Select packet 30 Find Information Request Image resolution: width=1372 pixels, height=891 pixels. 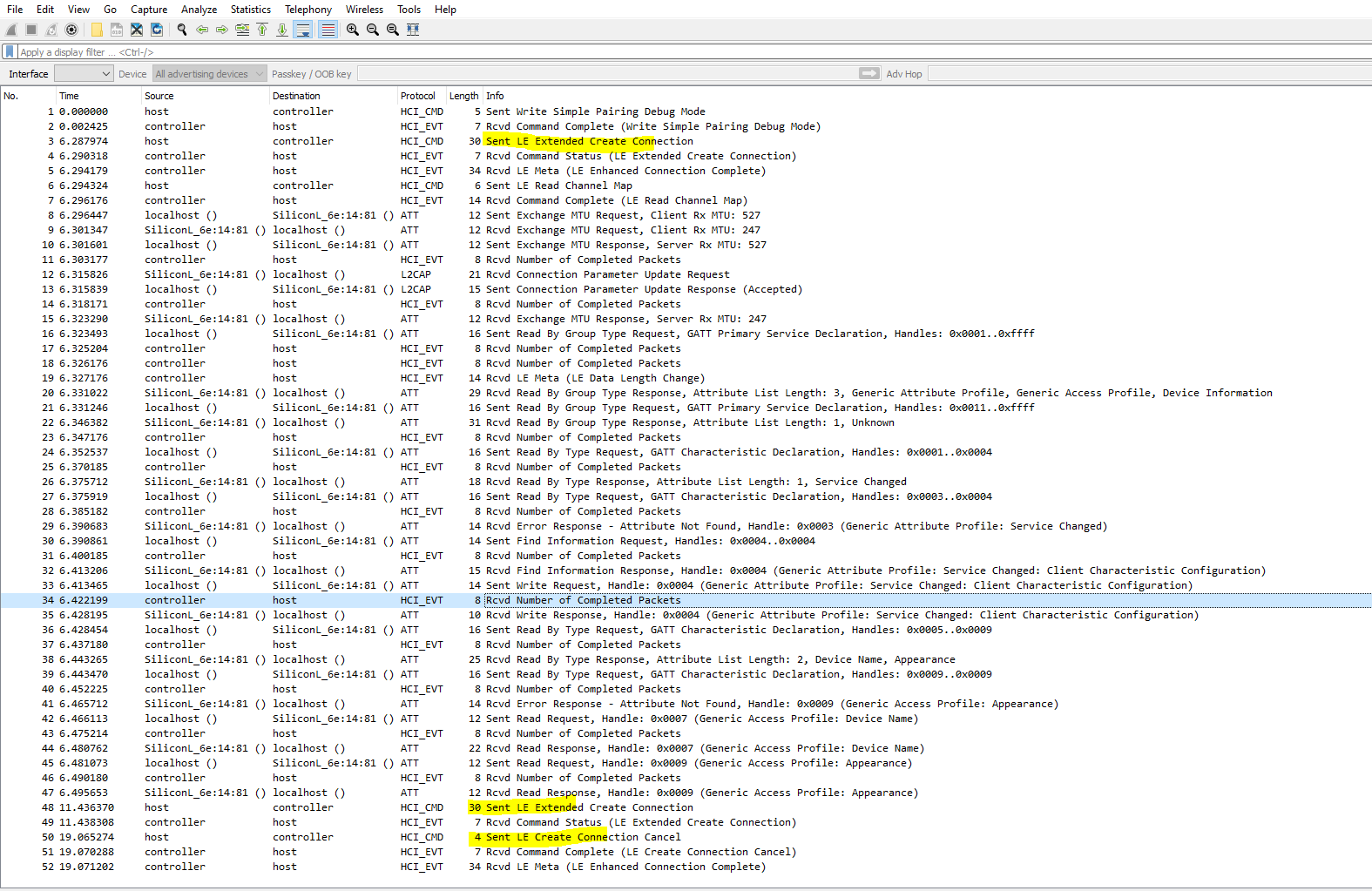point(686,541)
